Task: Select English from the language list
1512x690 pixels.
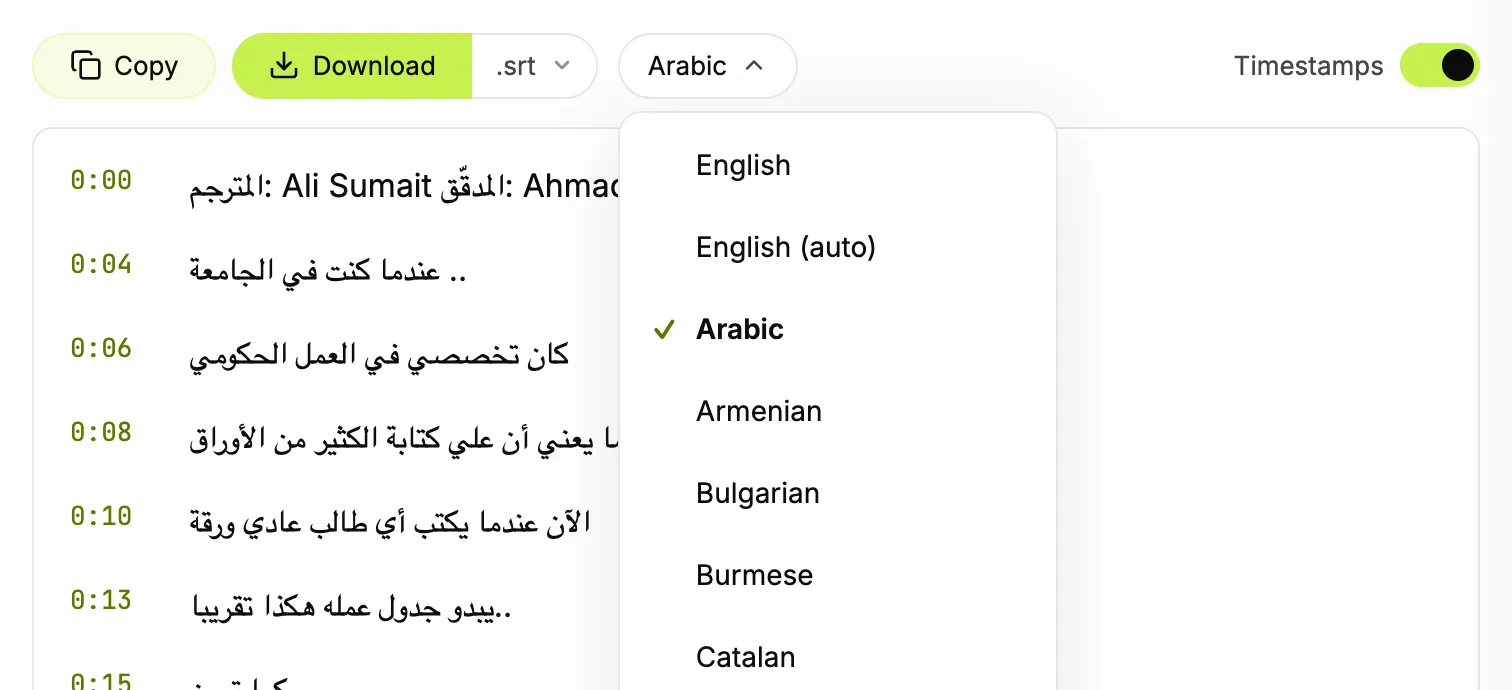Action: point(838,165)
